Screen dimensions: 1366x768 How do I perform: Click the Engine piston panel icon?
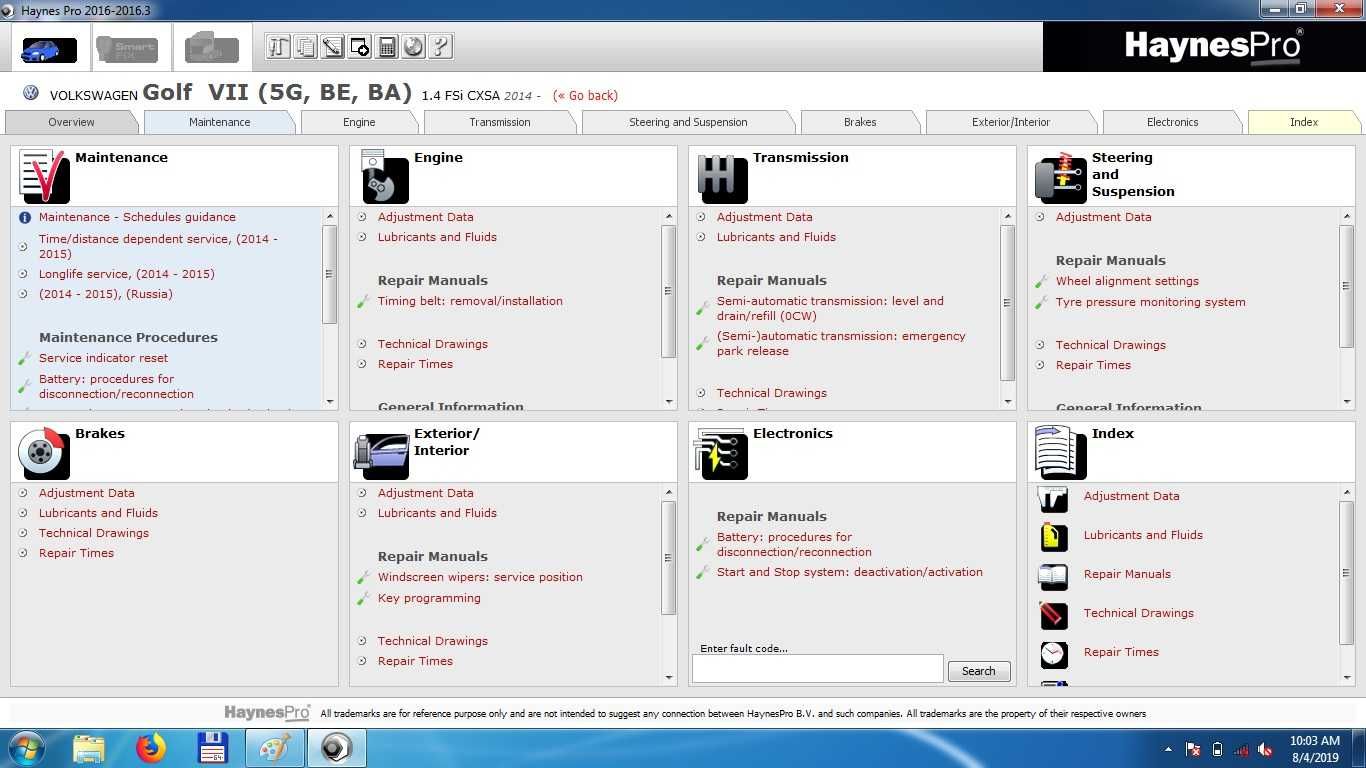384,176
